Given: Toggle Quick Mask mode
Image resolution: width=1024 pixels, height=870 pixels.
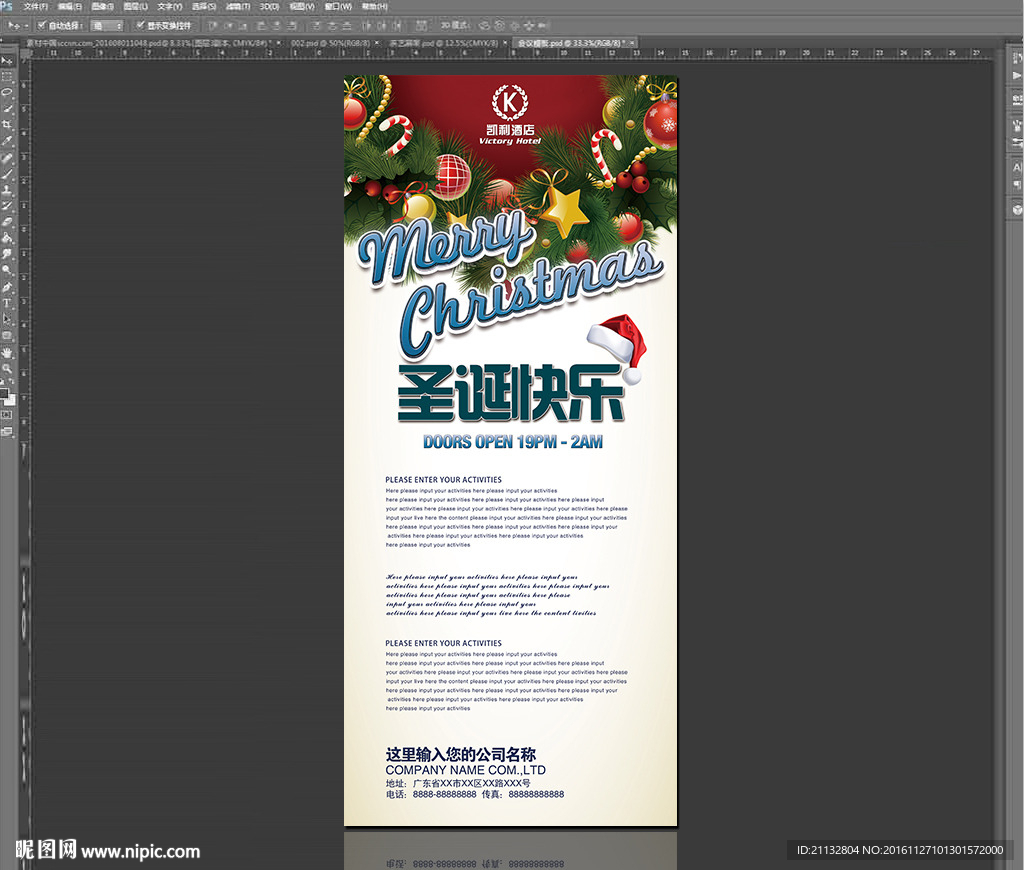Looking at the screenshot, I should pos(7,415).
